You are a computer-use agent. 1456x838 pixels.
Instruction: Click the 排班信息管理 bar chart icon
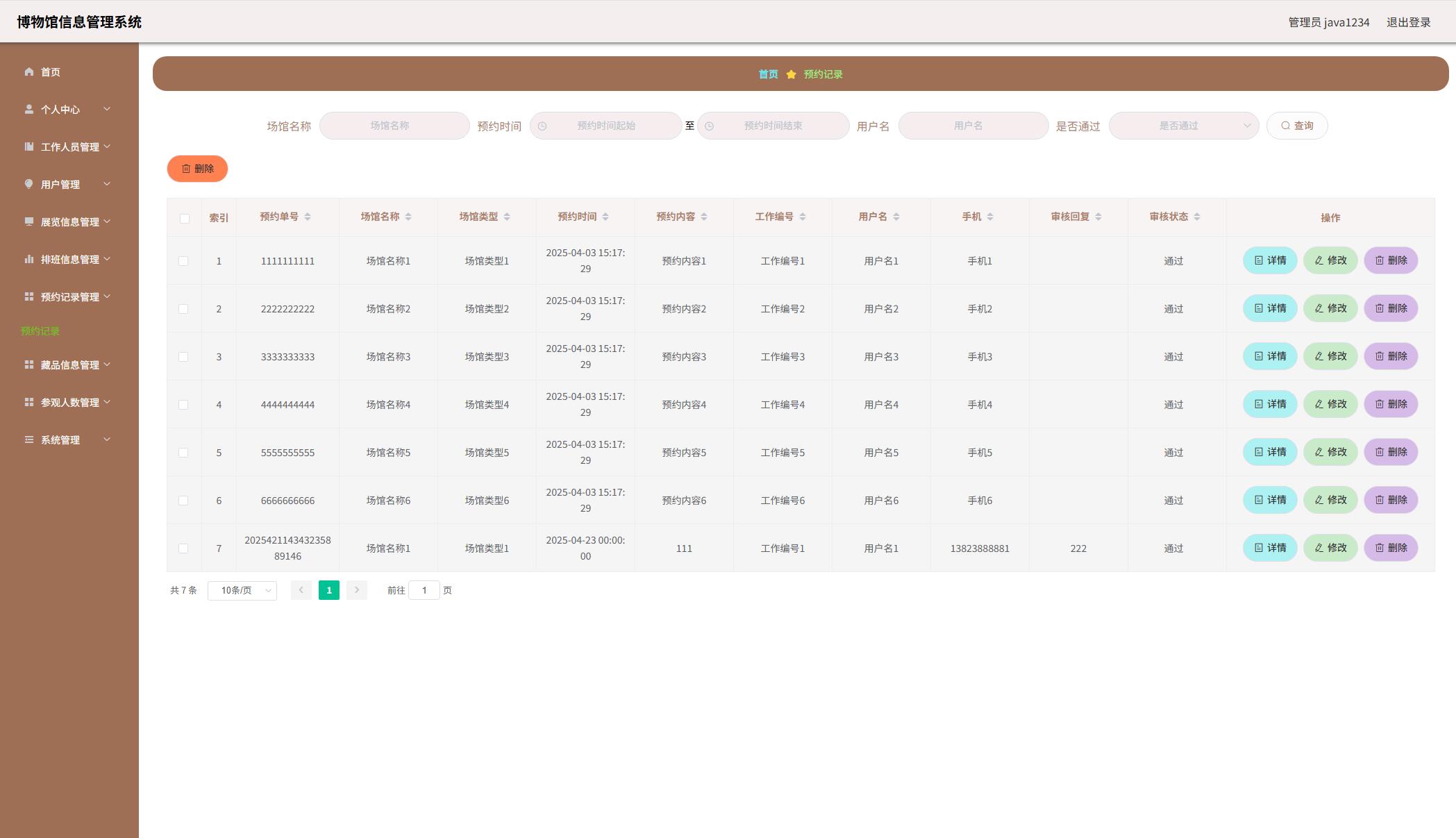pos(29,259)
